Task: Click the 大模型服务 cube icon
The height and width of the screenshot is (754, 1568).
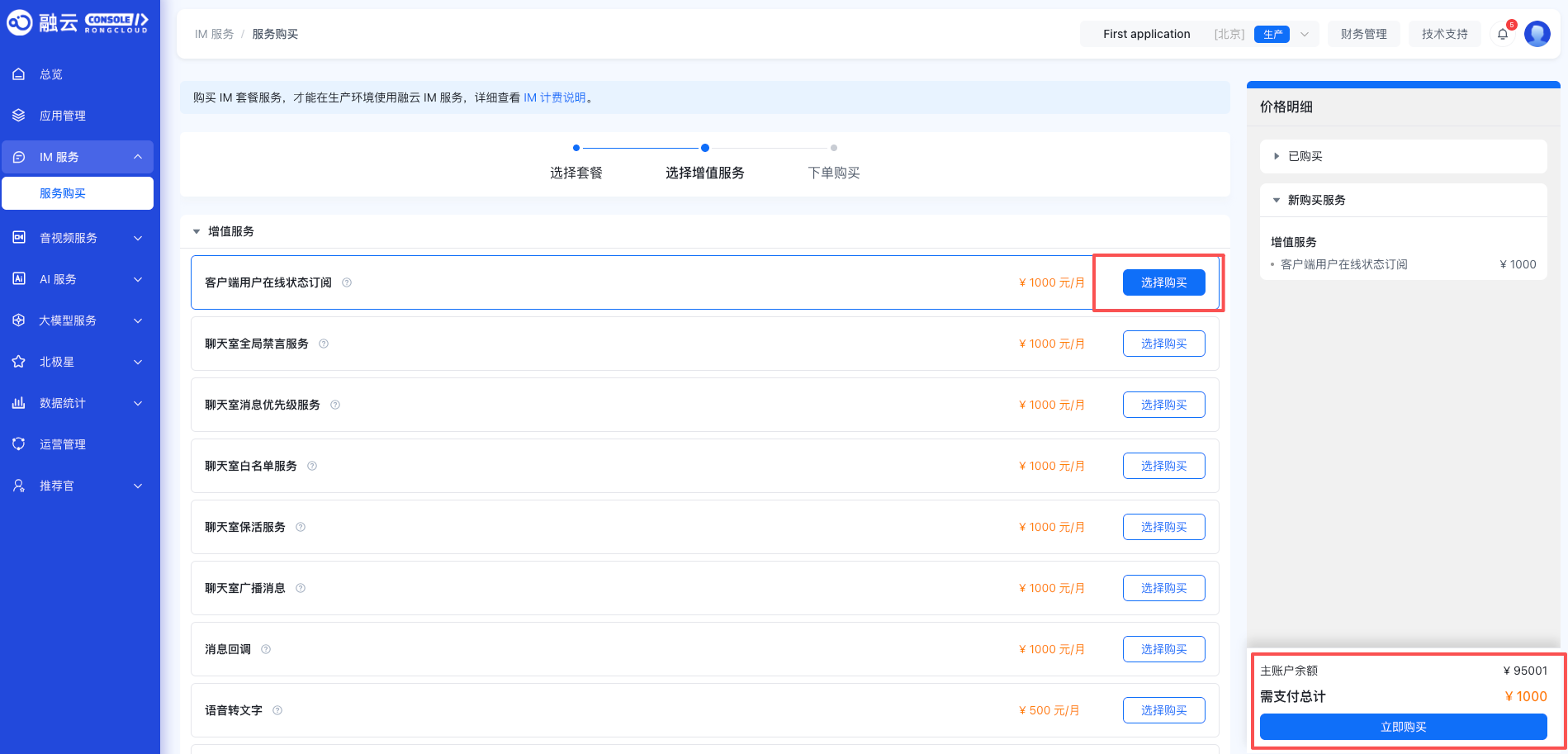Action: click(19, 320)
